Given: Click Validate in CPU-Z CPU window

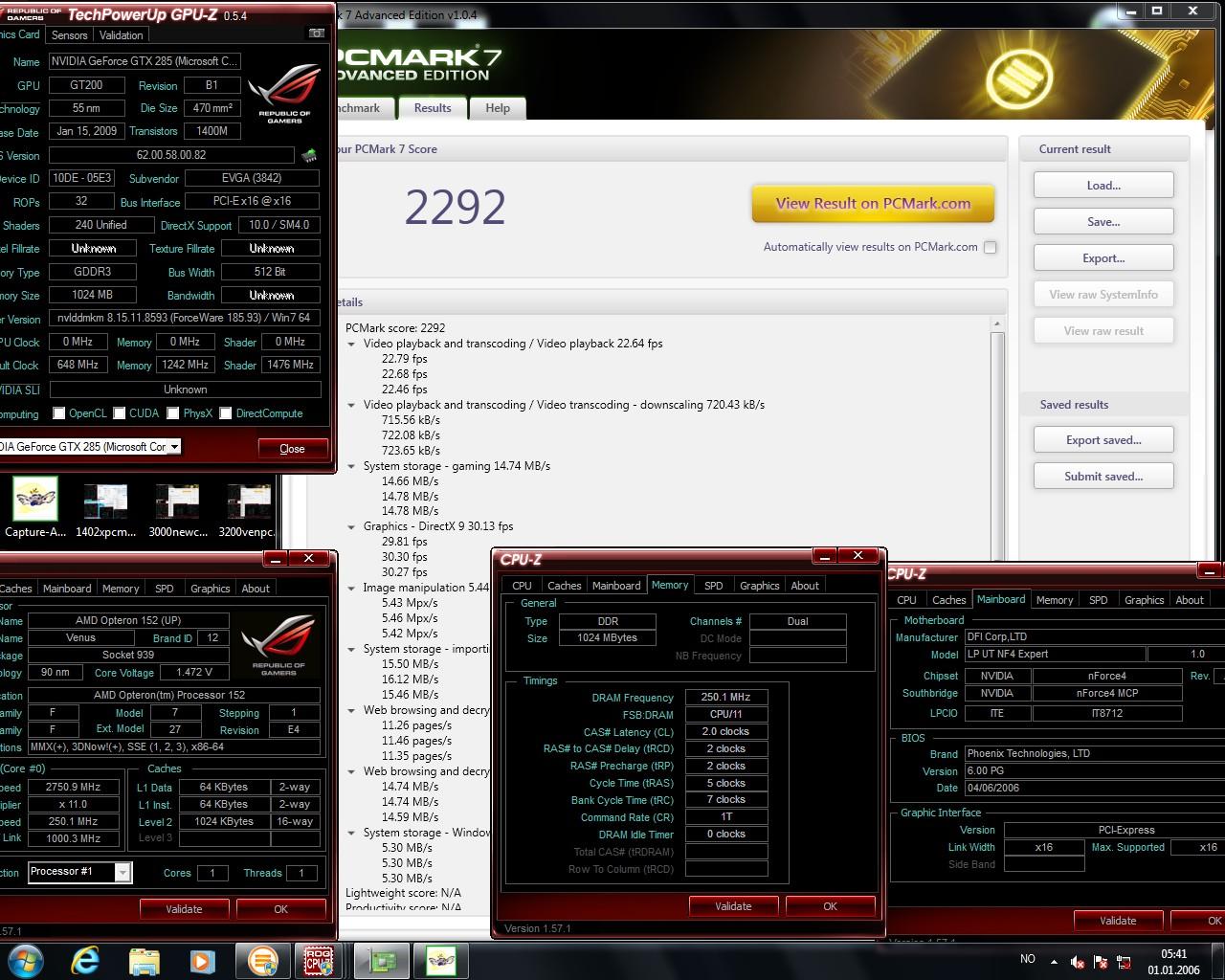Looking at the screenshot, I should tap(184, 909).
